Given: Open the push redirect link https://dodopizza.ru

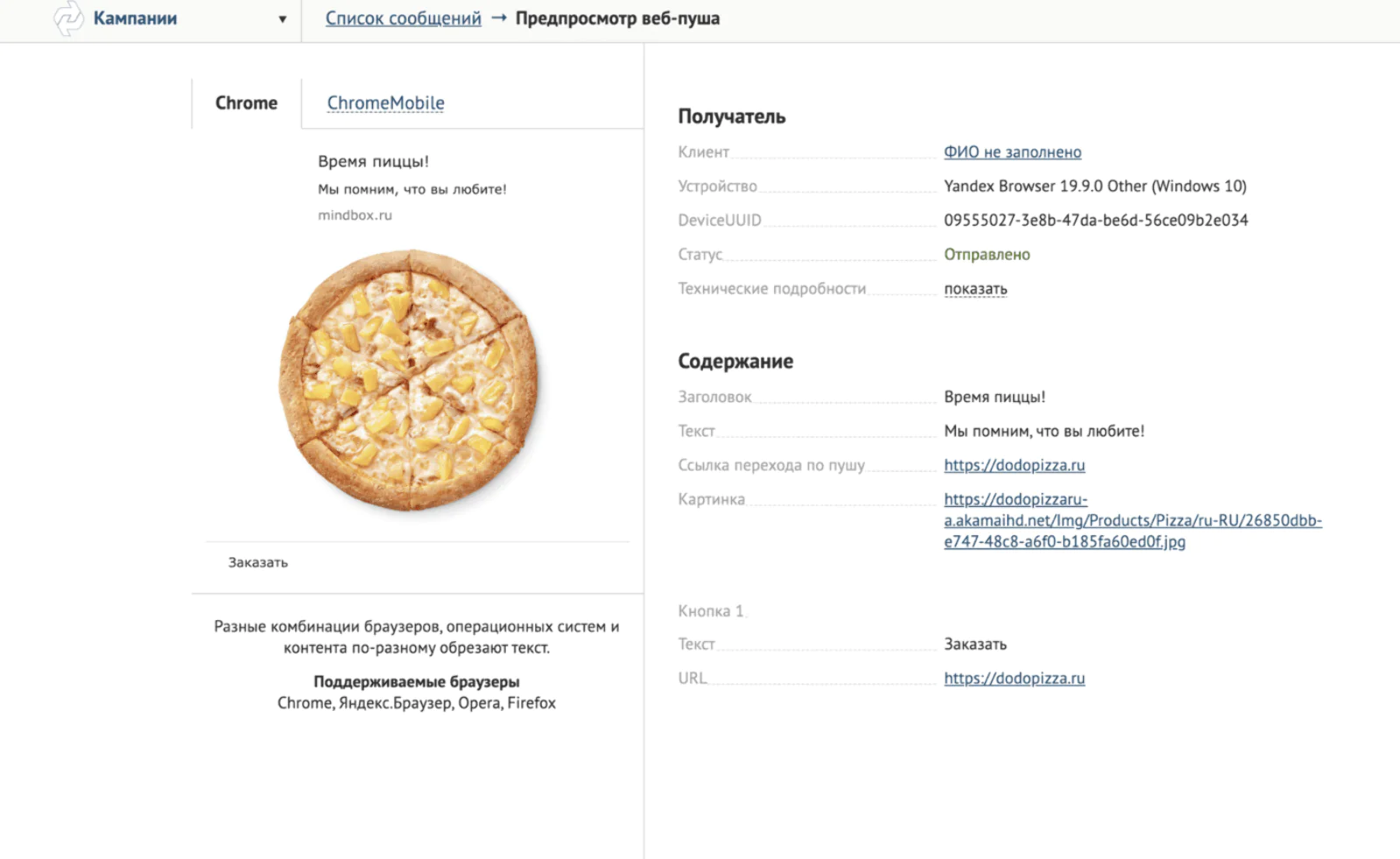Looking at the screenshot, I should (x=1014, y=465).
